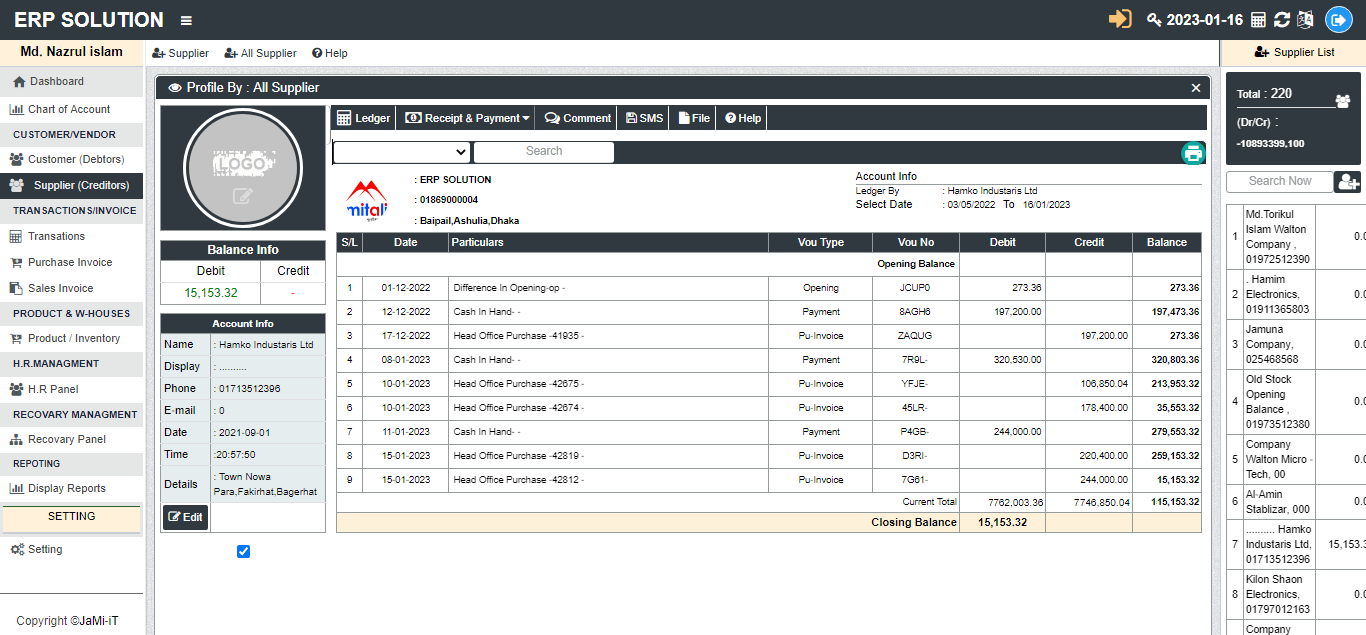Image resolution: width=1366 pixels, height=635 pixels.
Task: Click the language translate icon
Action: pos(1304,20)
